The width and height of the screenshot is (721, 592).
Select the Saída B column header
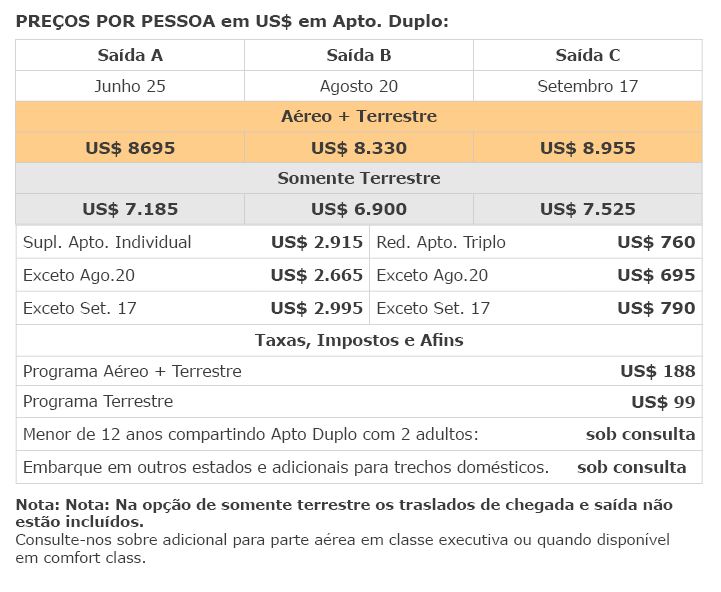(359, 55)
